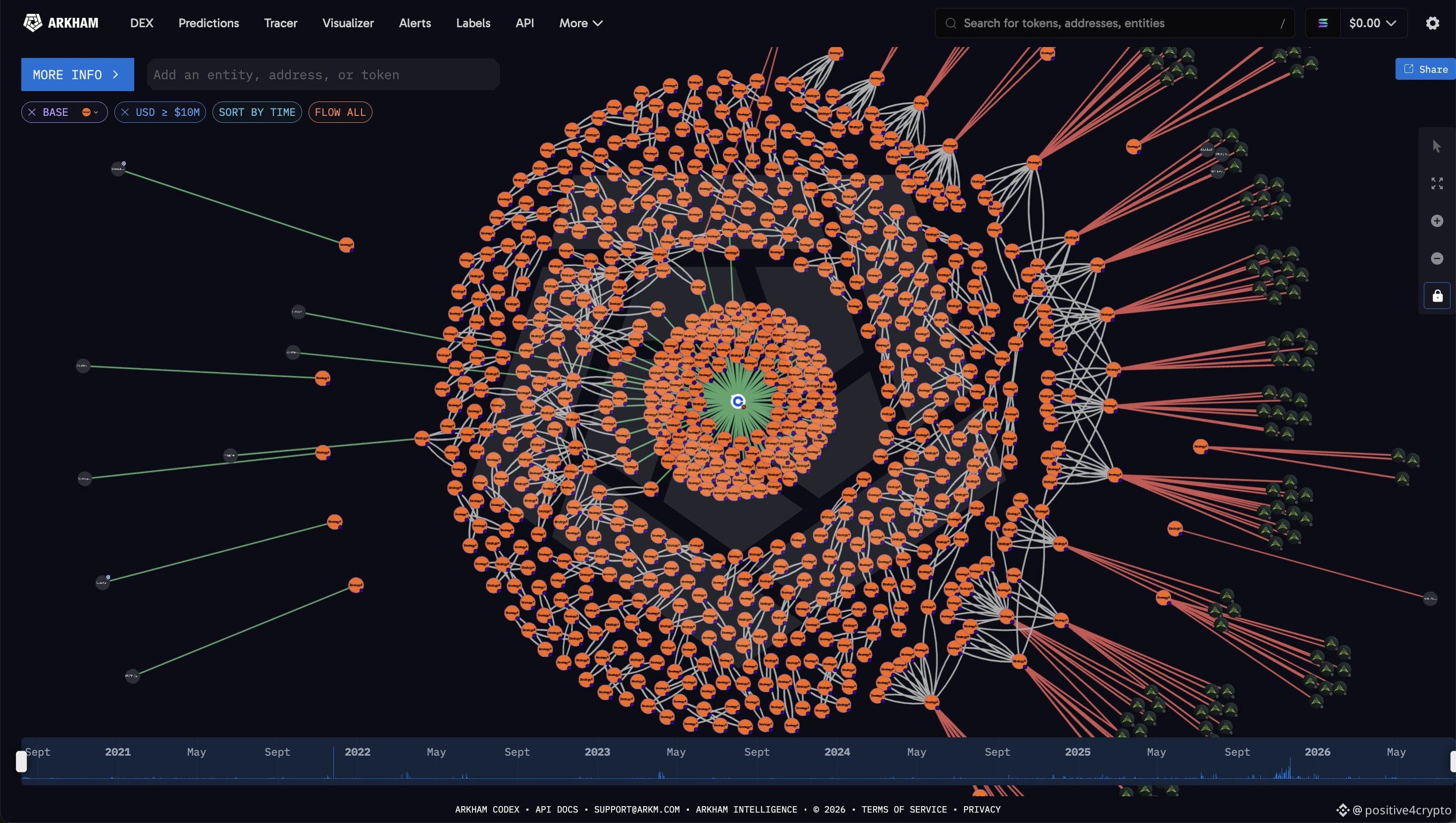Open the ARKHAM INTELLIGENCE footer link
This screenshot has width=1456, height=823.
click(x=746, y=810)
